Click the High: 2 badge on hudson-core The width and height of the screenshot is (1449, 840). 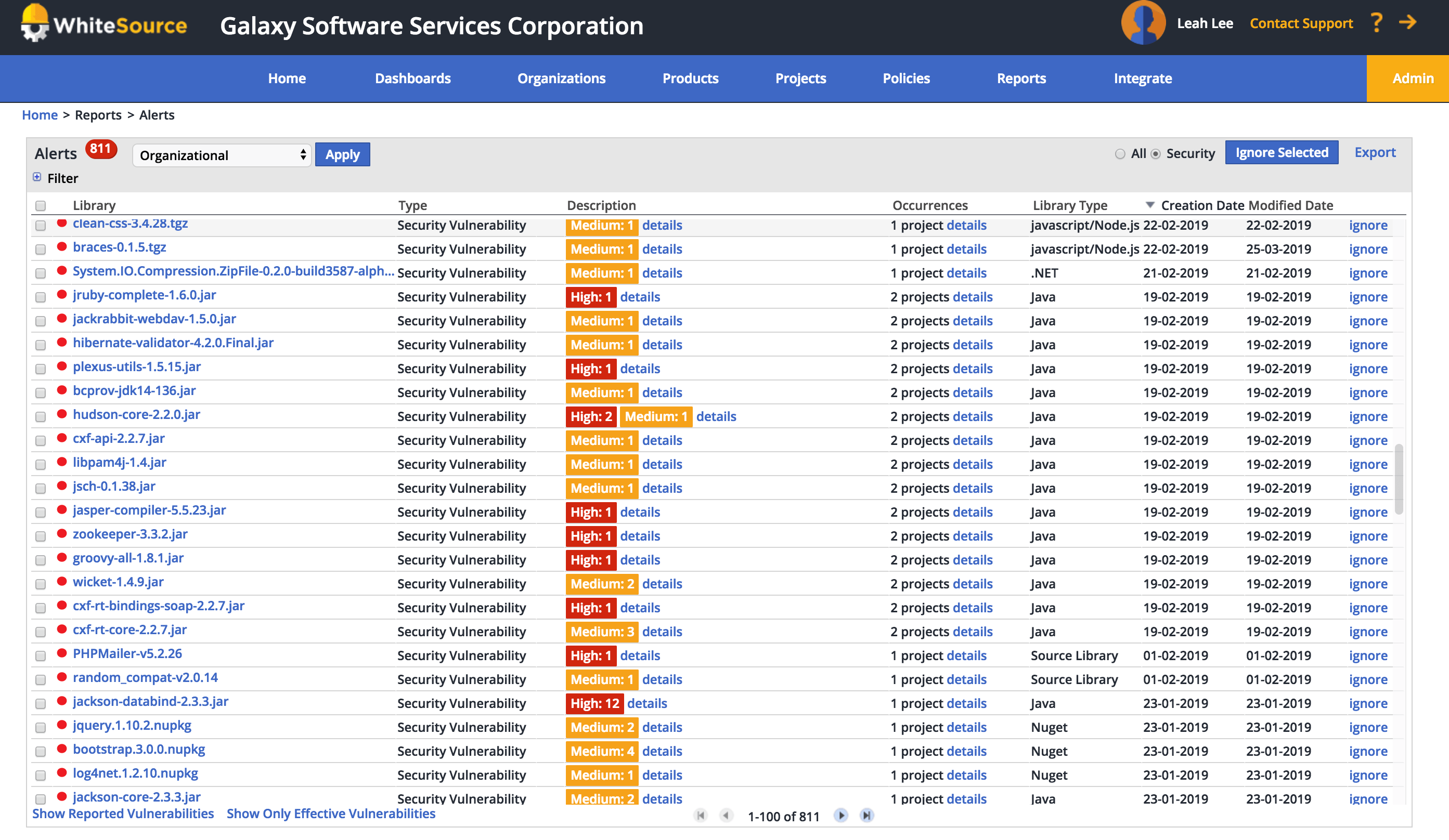(x=591, y=416)
